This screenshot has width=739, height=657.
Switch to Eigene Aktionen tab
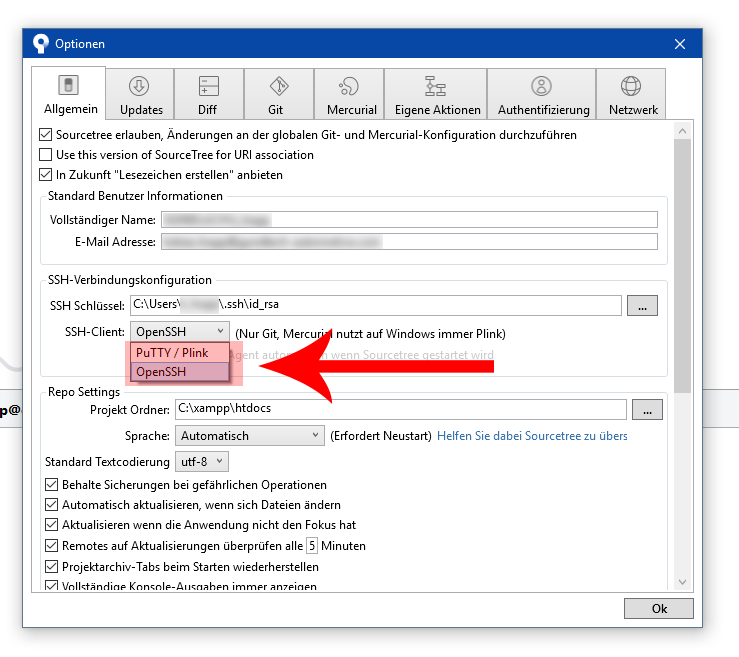click(435, 94)
